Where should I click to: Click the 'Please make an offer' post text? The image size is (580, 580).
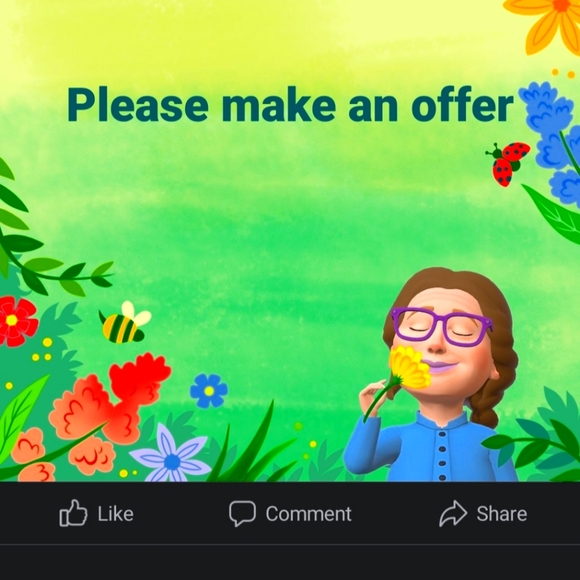pos(290,105)
